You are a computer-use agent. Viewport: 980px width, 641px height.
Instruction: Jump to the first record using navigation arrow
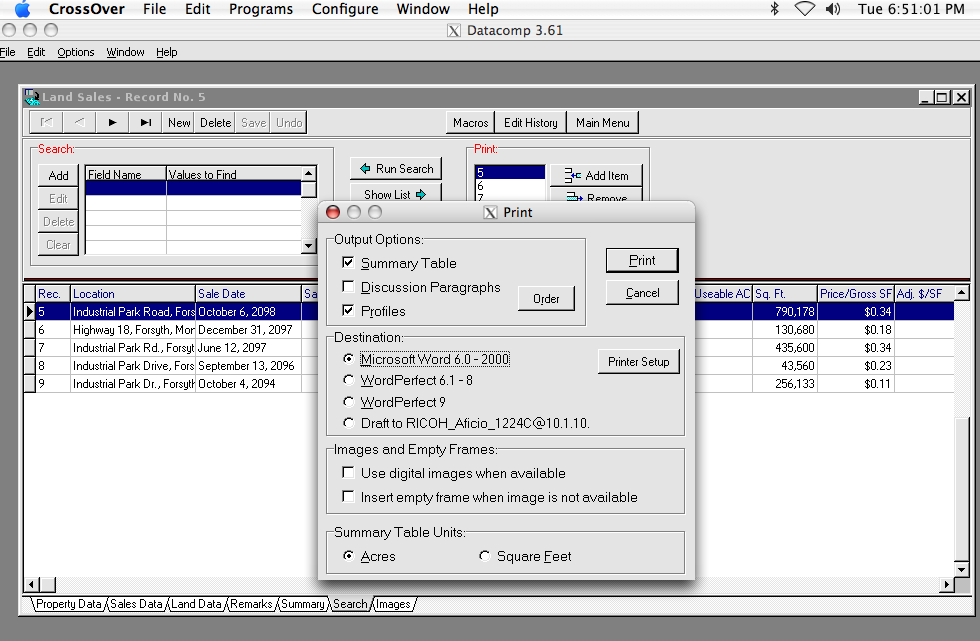pyautogui.click(x=45, y=122)
